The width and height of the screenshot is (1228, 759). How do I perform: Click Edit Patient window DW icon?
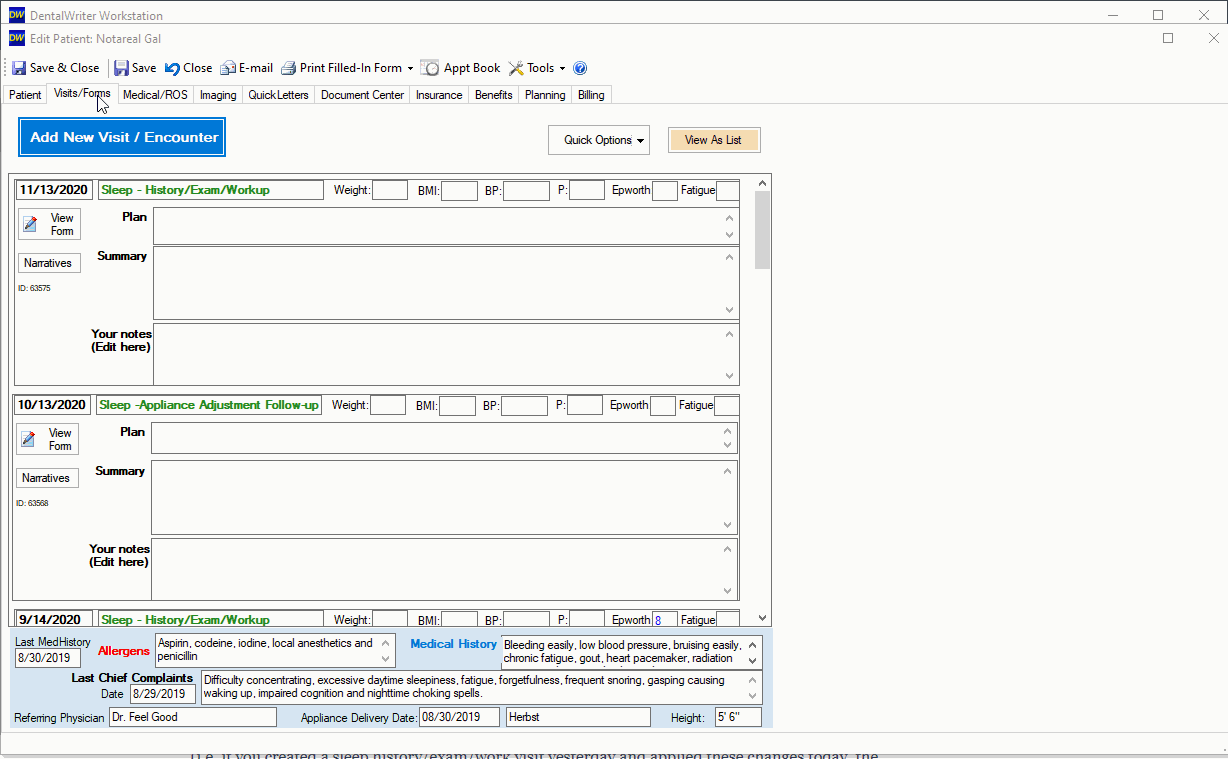(x=17, y=38)
